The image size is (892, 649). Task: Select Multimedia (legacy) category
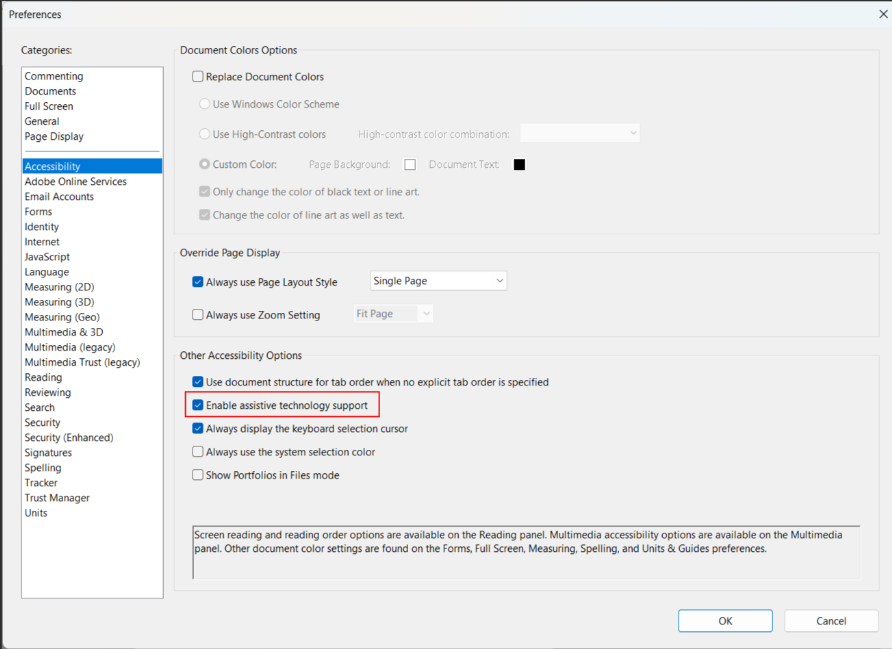(x=92, y=347)
